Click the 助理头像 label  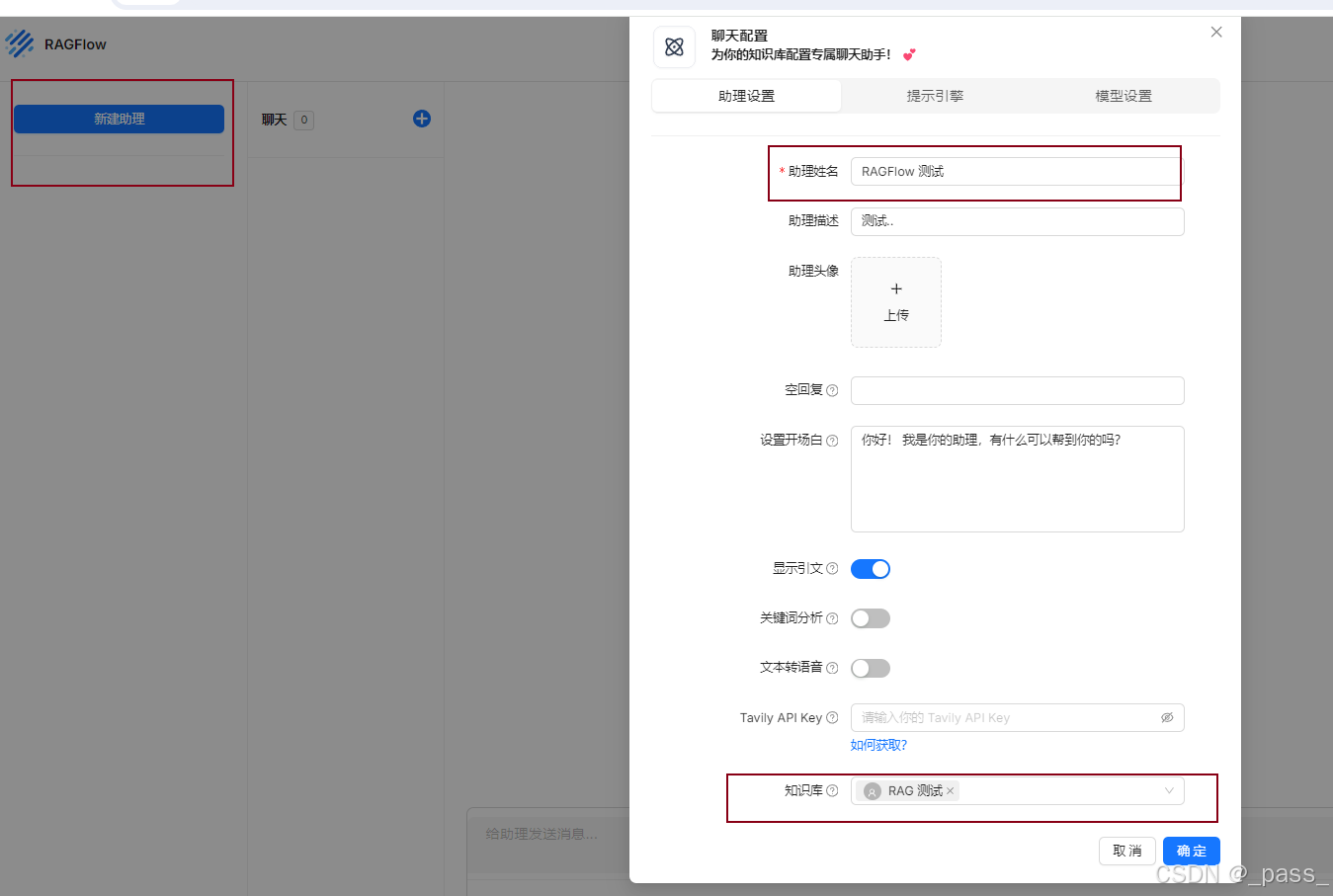(x=813, y=271)
